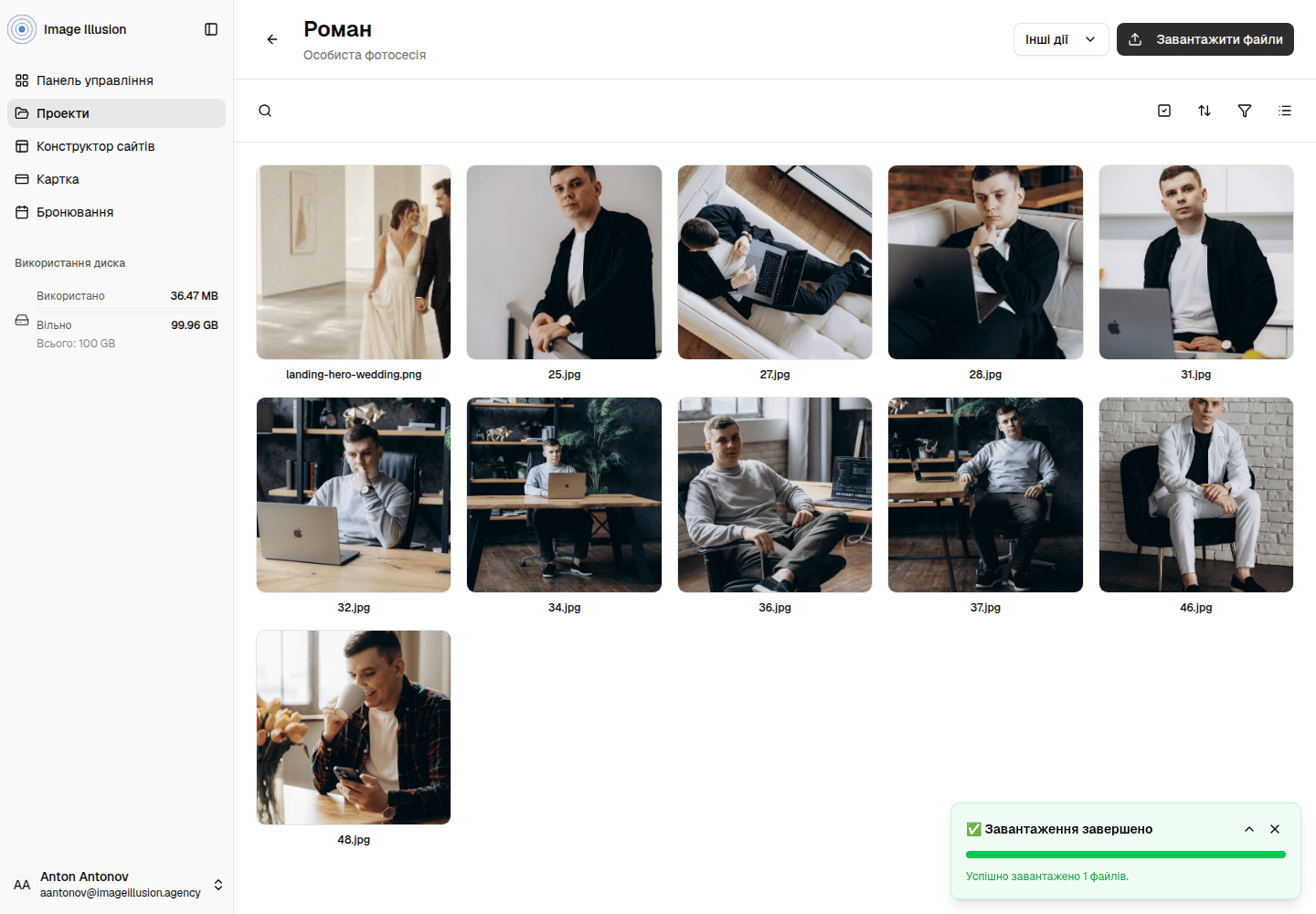Screen dimensions: 1316x914
Task: Click the Завантажити файли button
Action: click(1205, 39)
